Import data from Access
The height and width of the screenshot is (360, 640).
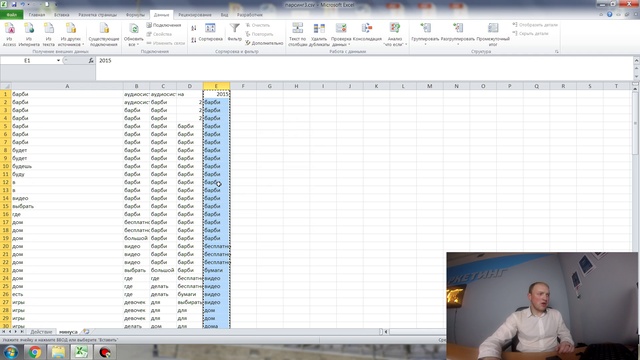[x=9, y=34]
